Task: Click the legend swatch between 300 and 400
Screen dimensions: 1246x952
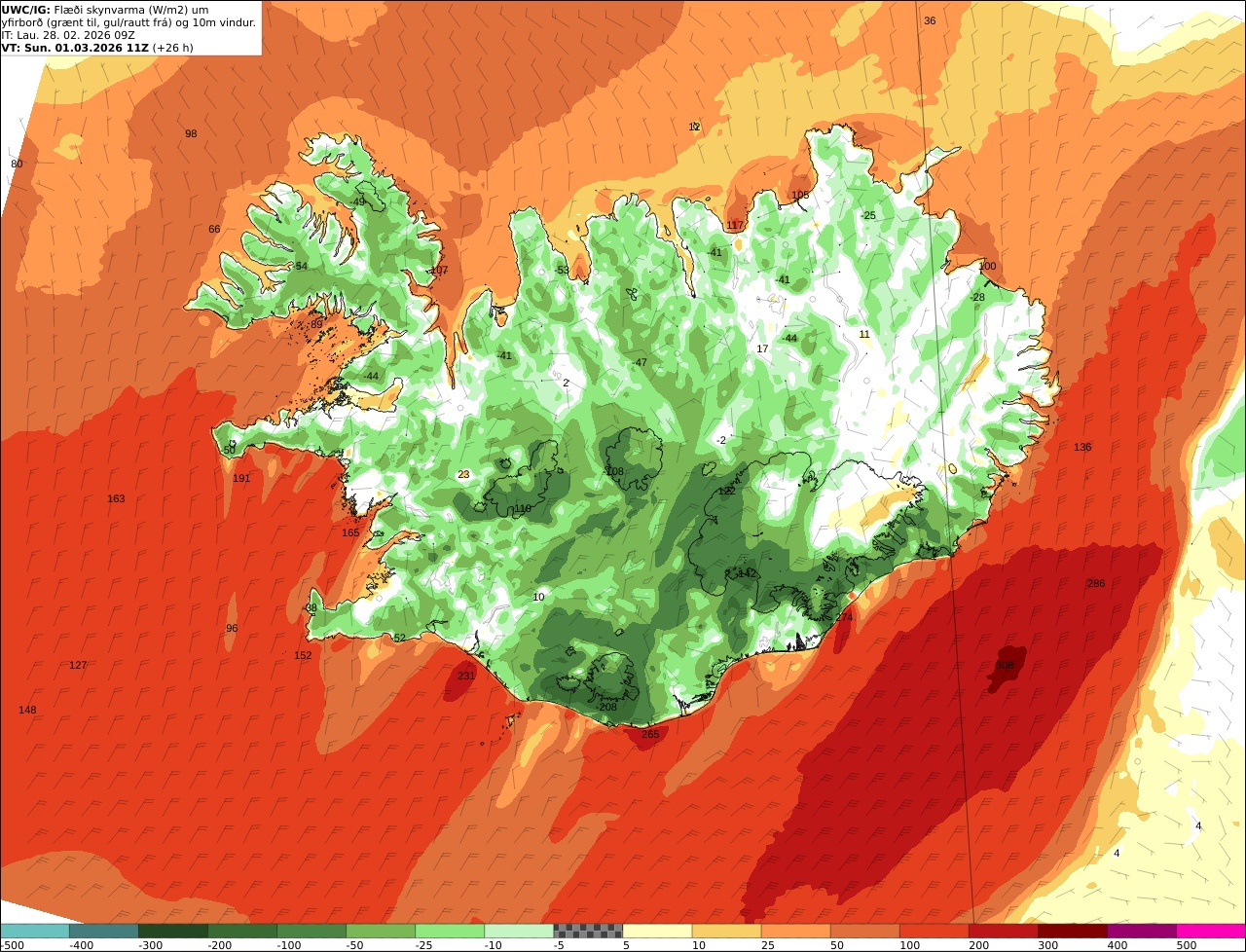Action: click(1073, 931)
